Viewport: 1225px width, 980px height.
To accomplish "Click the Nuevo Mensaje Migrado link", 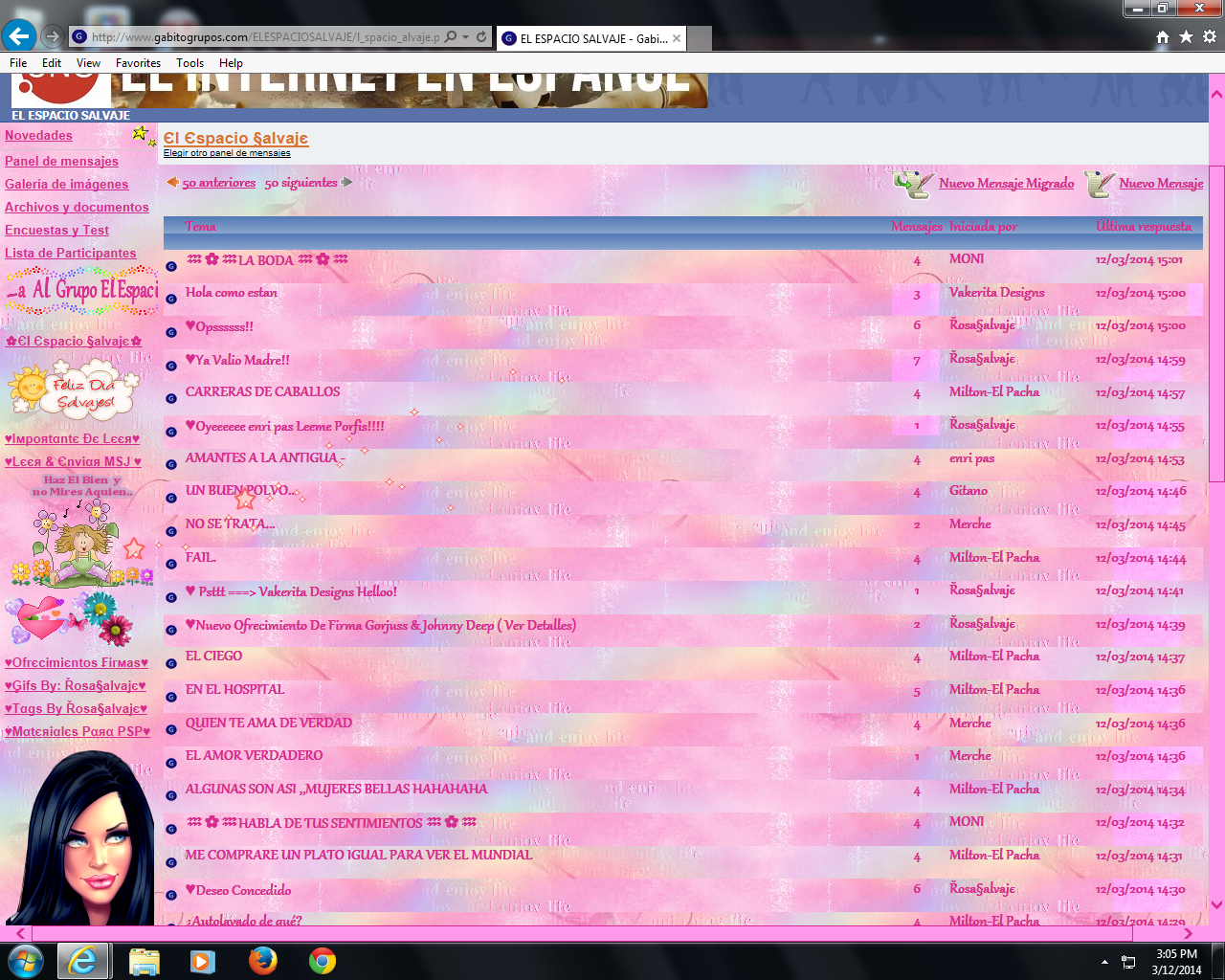I will point(1006,184).
